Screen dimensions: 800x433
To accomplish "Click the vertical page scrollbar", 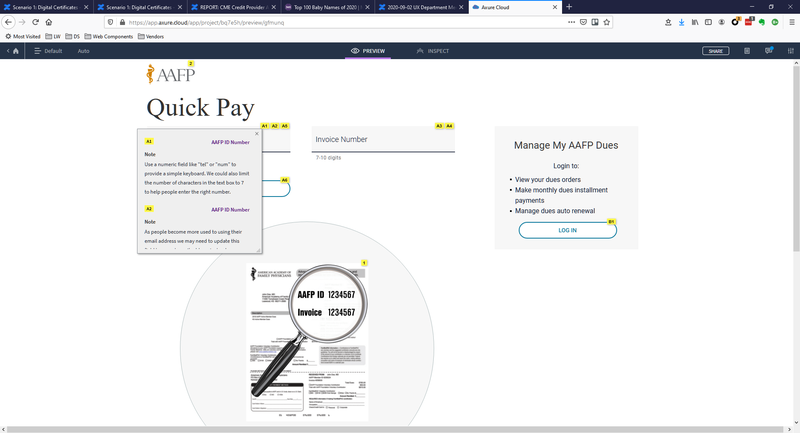I will pos(796,158).
